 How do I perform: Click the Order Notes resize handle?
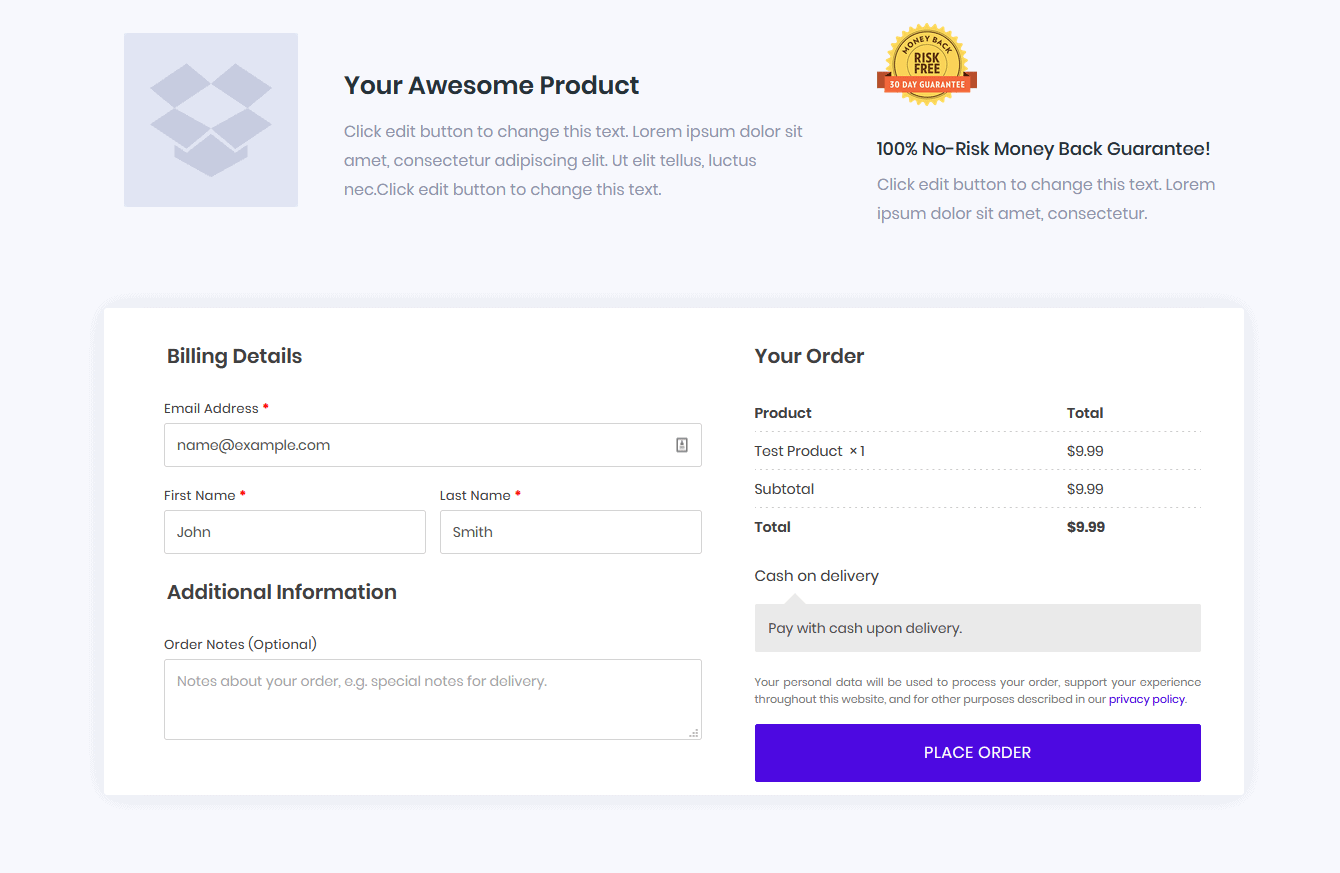pyautogui.click(x=694, y=733)
